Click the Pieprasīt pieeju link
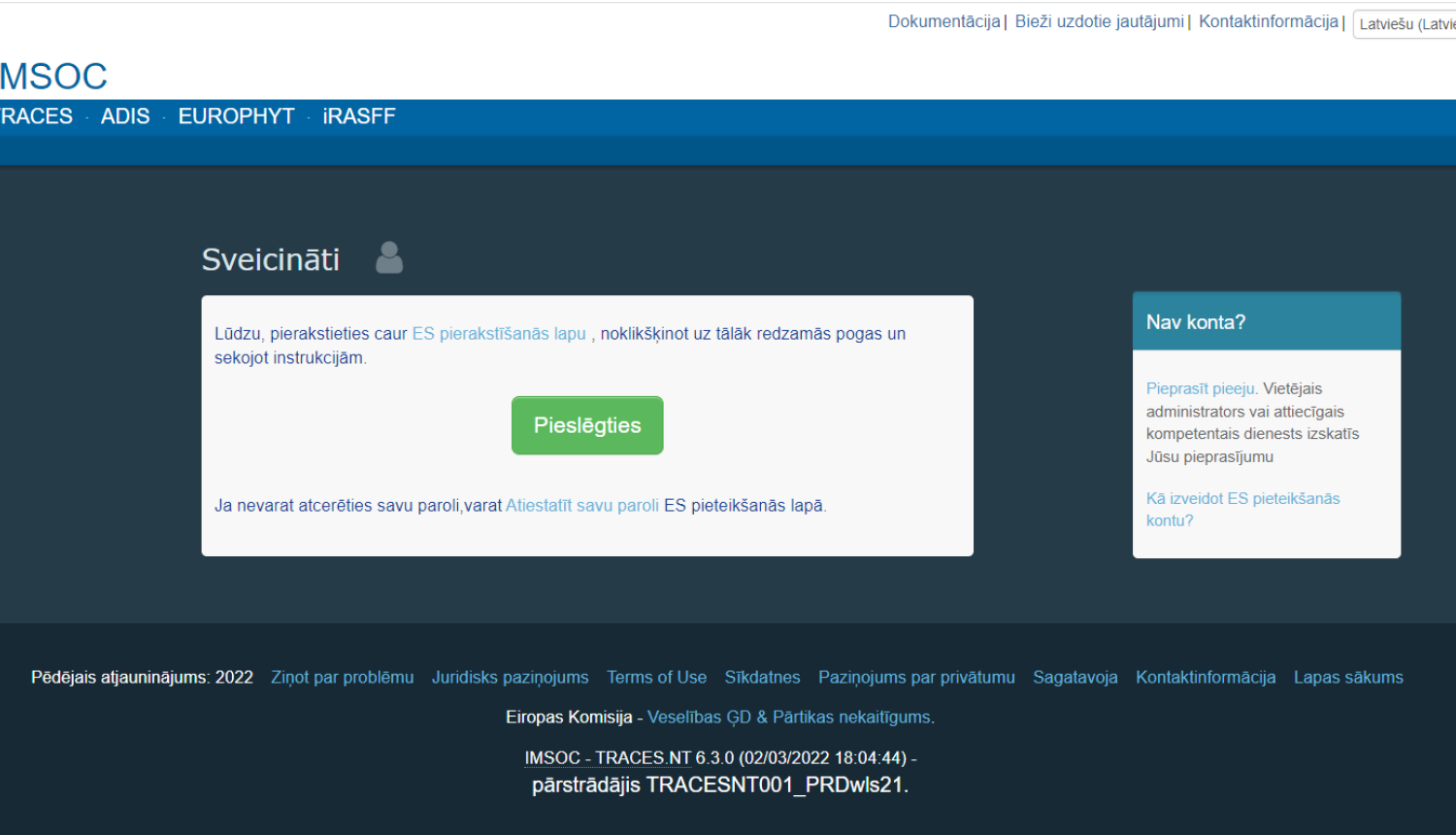This screenshot has height=835, width=1456. [x=1201, y=388]
